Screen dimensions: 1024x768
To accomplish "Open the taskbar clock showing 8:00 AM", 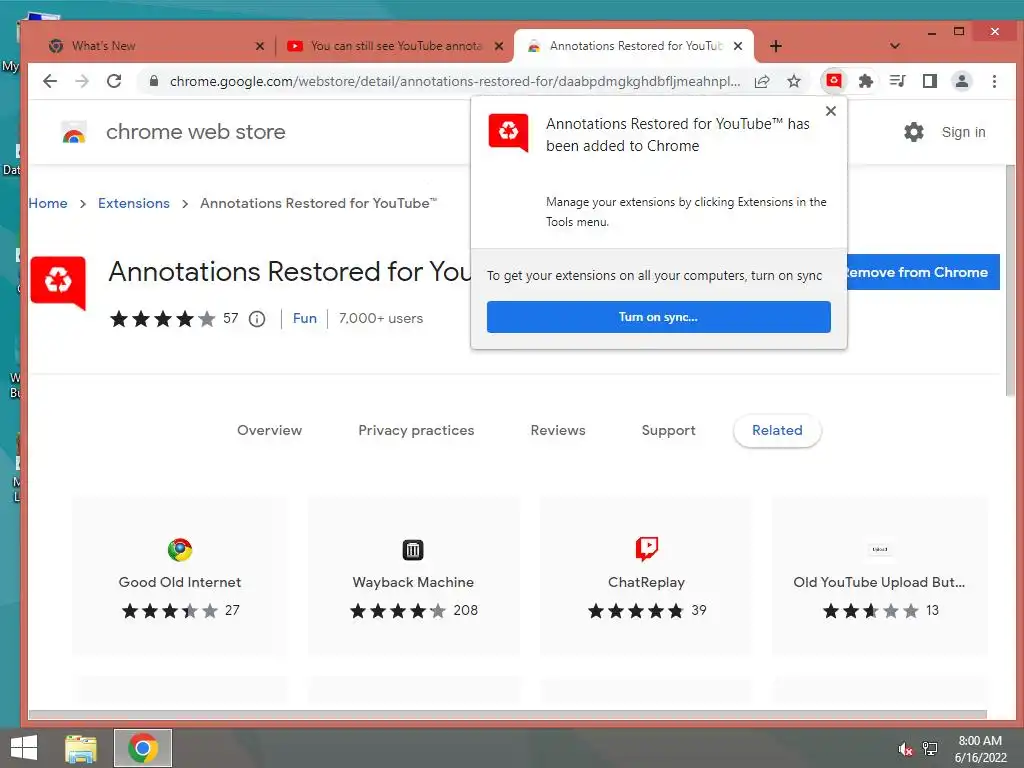I will (980, 749).
